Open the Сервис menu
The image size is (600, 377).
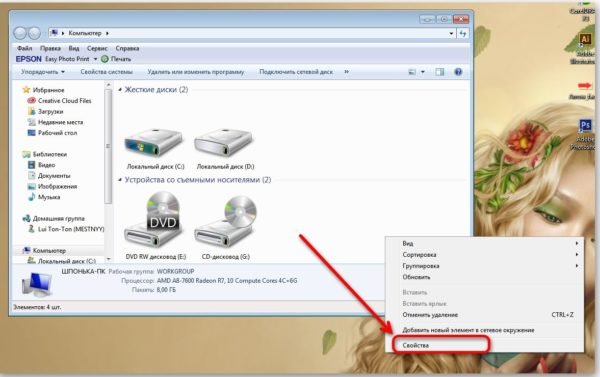pos(97,49)
